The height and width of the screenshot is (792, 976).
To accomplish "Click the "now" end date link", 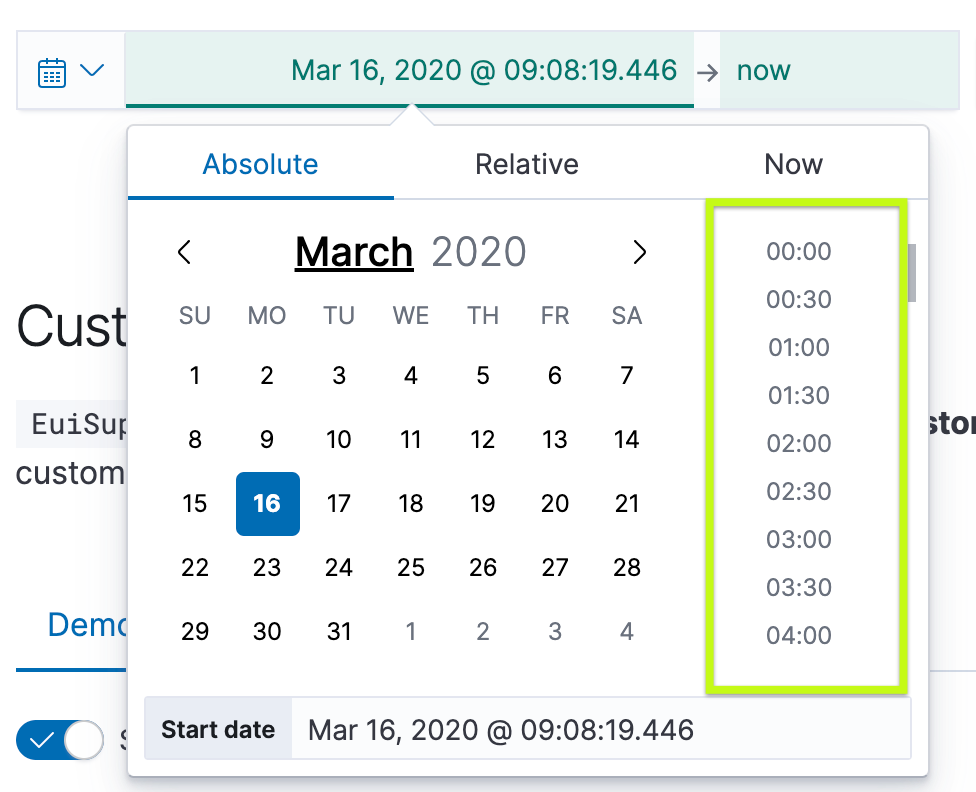I will 763,70.
